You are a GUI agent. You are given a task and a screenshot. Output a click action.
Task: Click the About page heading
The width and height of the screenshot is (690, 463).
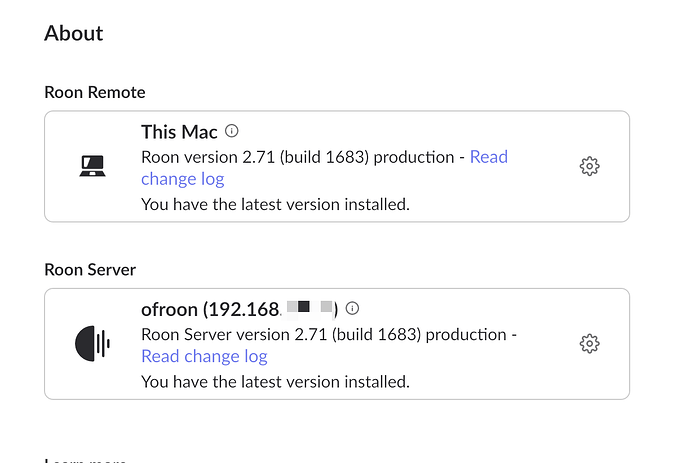[x=73, y=33]
